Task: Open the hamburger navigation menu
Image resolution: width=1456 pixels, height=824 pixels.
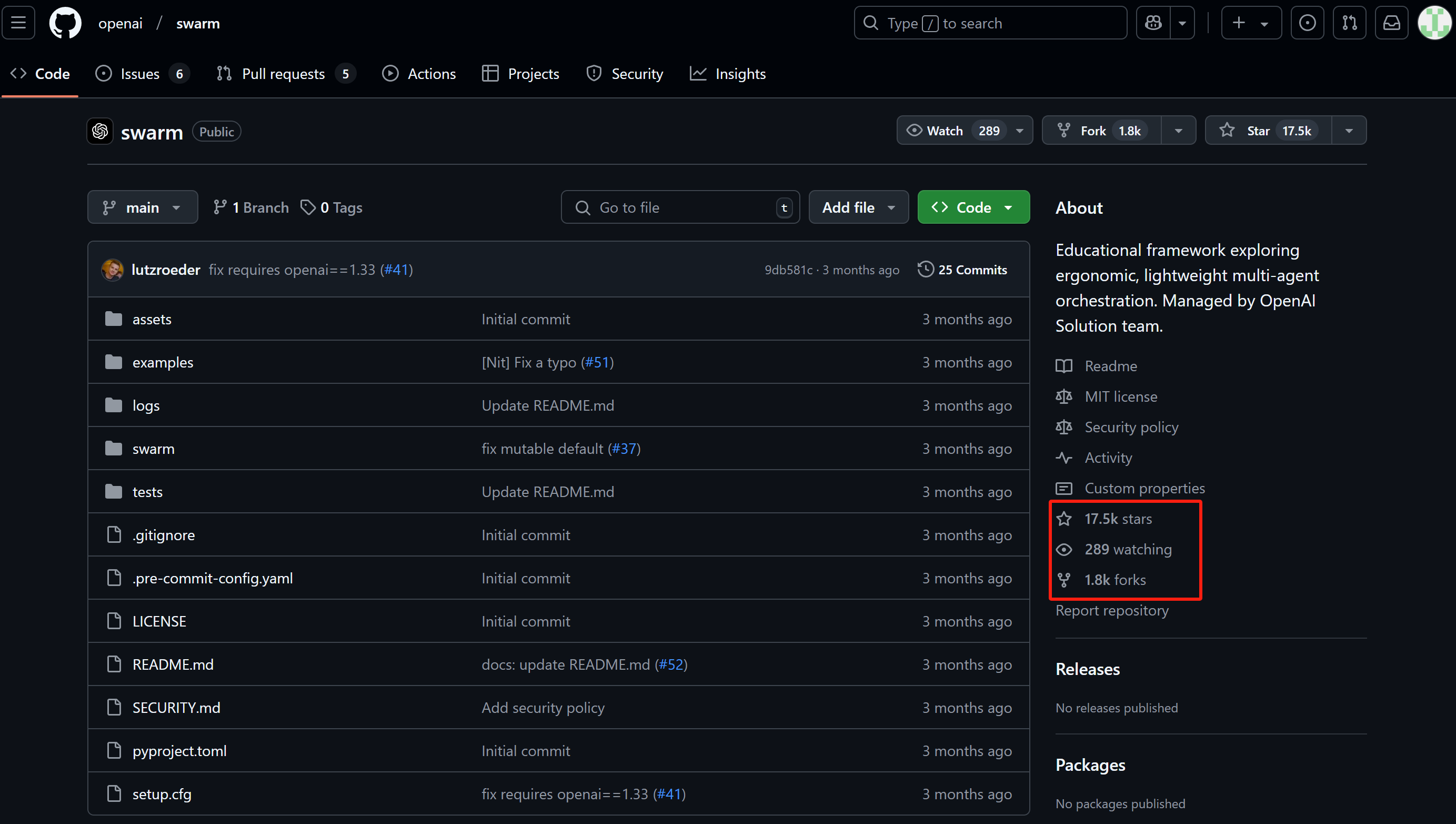Action: point(18,23)
